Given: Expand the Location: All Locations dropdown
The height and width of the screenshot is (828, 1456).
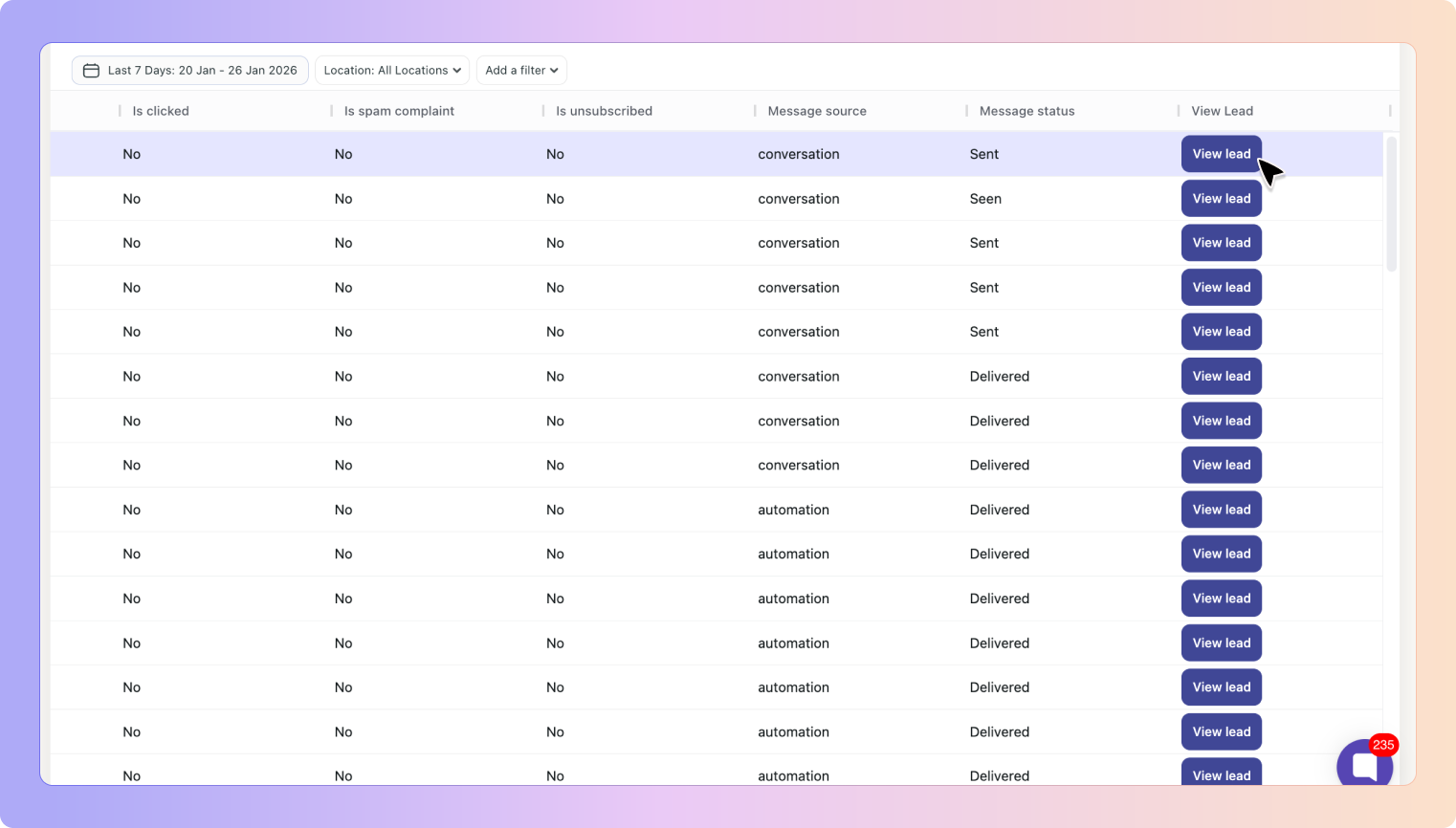Looking at the screenshot, I should [392, 71].
